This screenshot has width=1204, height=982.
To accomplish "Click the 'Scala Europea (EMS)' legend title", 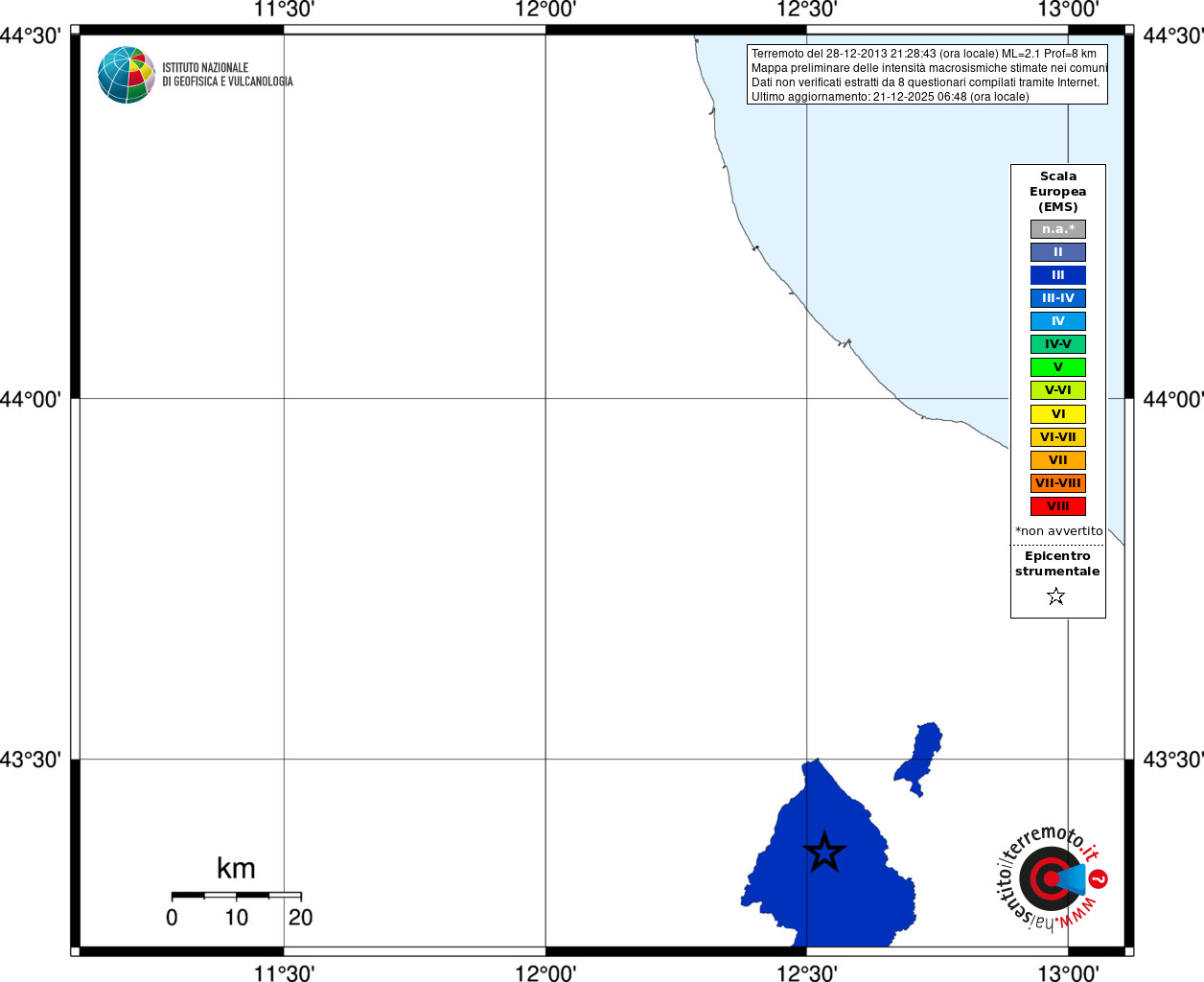I will [x=1058, y=192].
